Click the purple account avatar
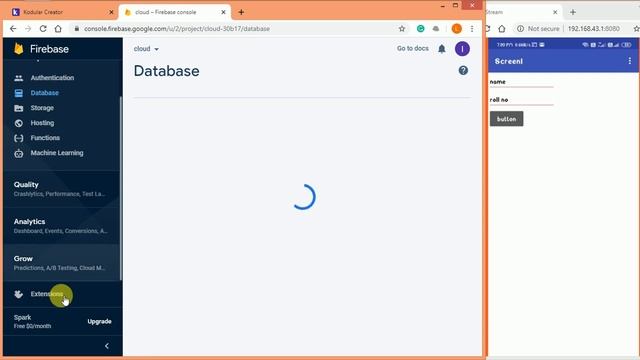640x360 pixels. [x=462, y=49]
